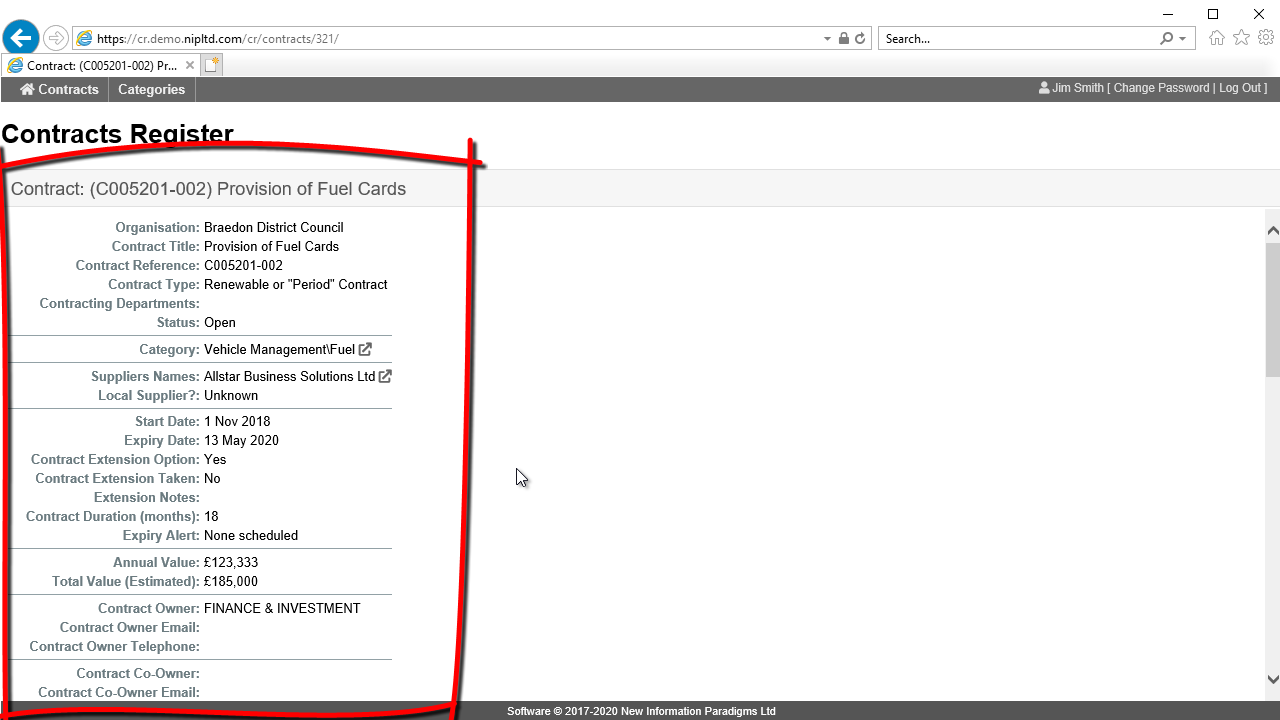1280x720 pixels.
Task: Click the search magnifier icon
Action: (1166, 39)
